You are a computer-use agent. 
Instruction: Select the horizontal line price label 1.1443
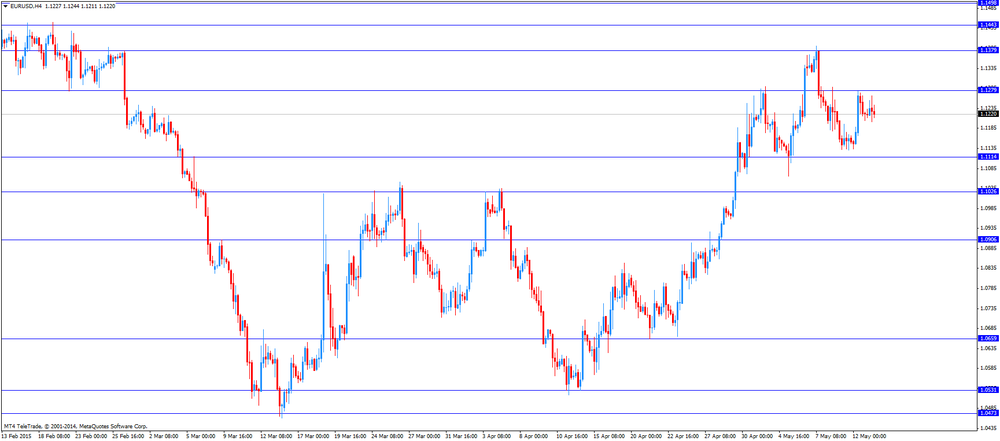[x=988, y=25]
